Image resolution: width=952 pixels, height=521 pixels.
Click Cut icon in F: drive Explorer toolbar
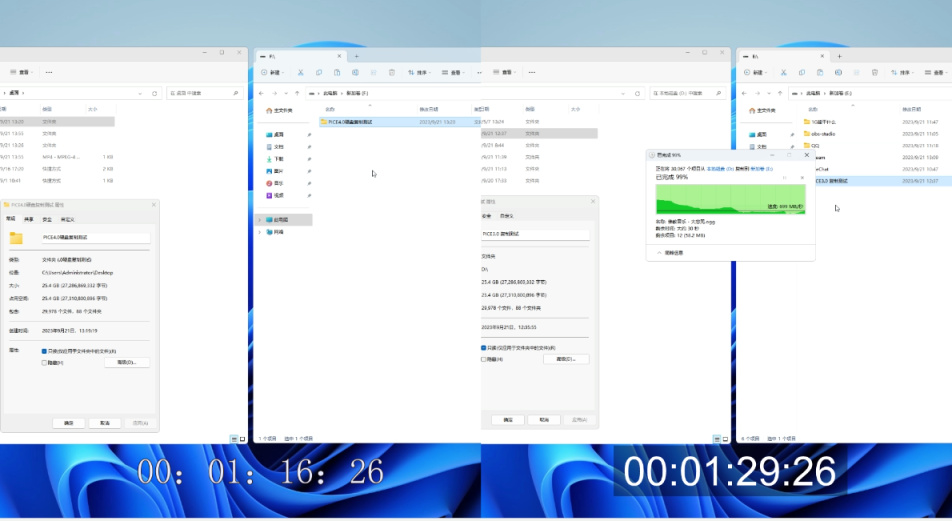click(300, 72)
